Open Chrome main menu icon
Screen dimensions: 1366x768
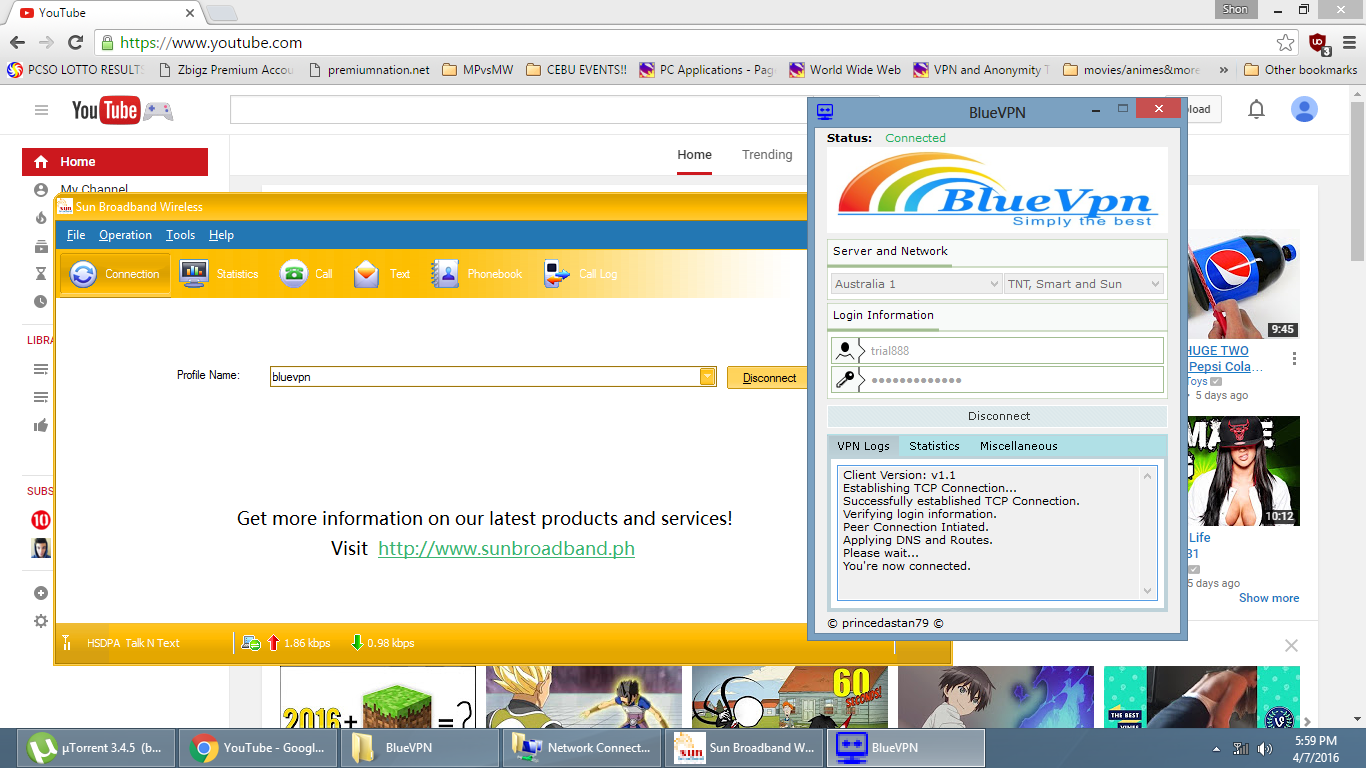click(1349, 43)
